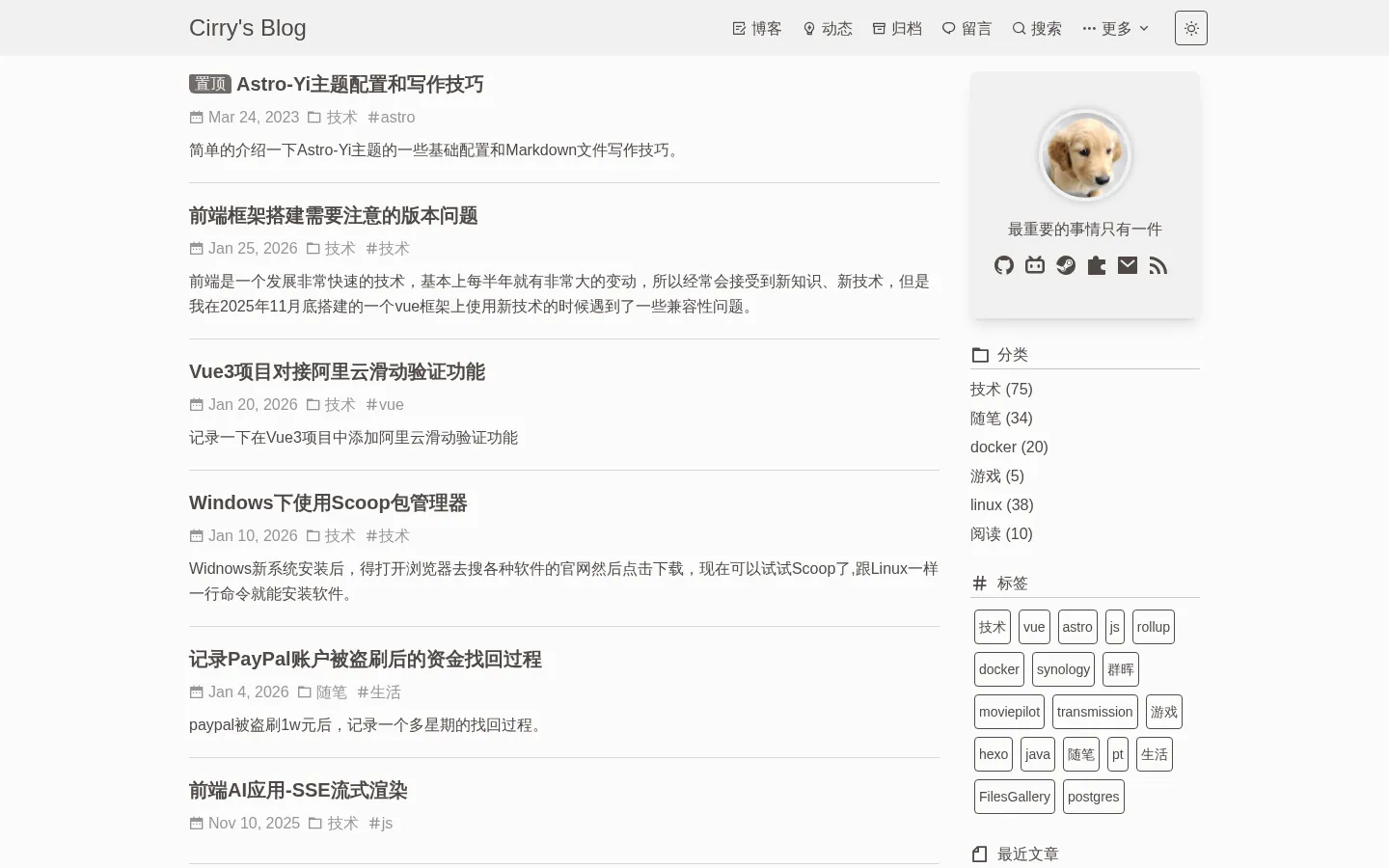1389x868 pixels.
Task: Click the 技术 tag chip
Action: coord(993,627)
